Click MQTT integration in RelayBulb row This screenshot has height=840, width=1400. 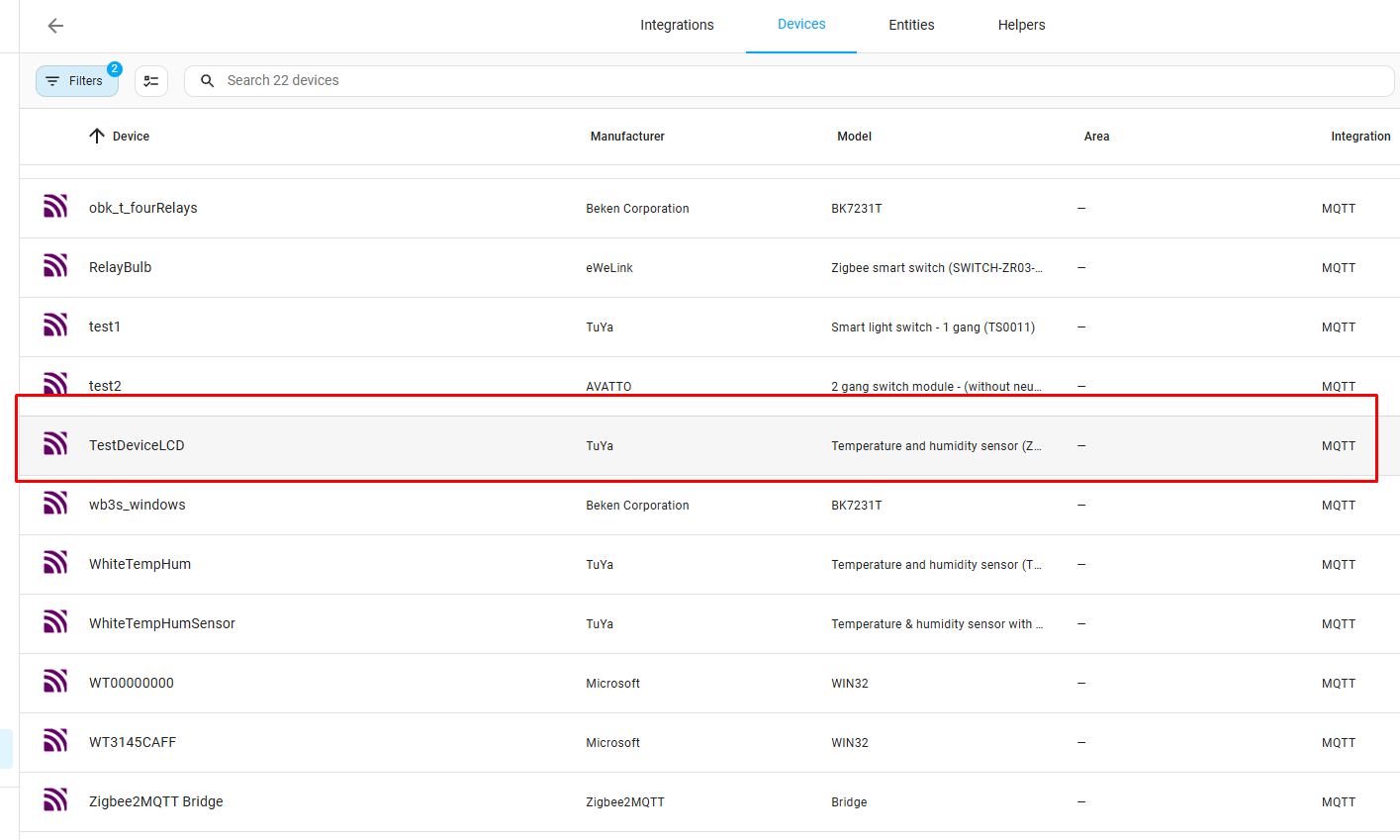click(x=1339, y=268)
